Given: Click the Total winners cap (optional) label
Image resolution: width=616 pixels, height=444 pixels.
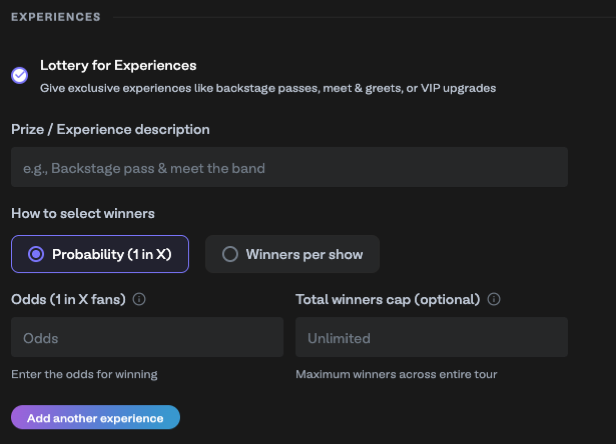Looking at the screenshot, I should [388, 299].
